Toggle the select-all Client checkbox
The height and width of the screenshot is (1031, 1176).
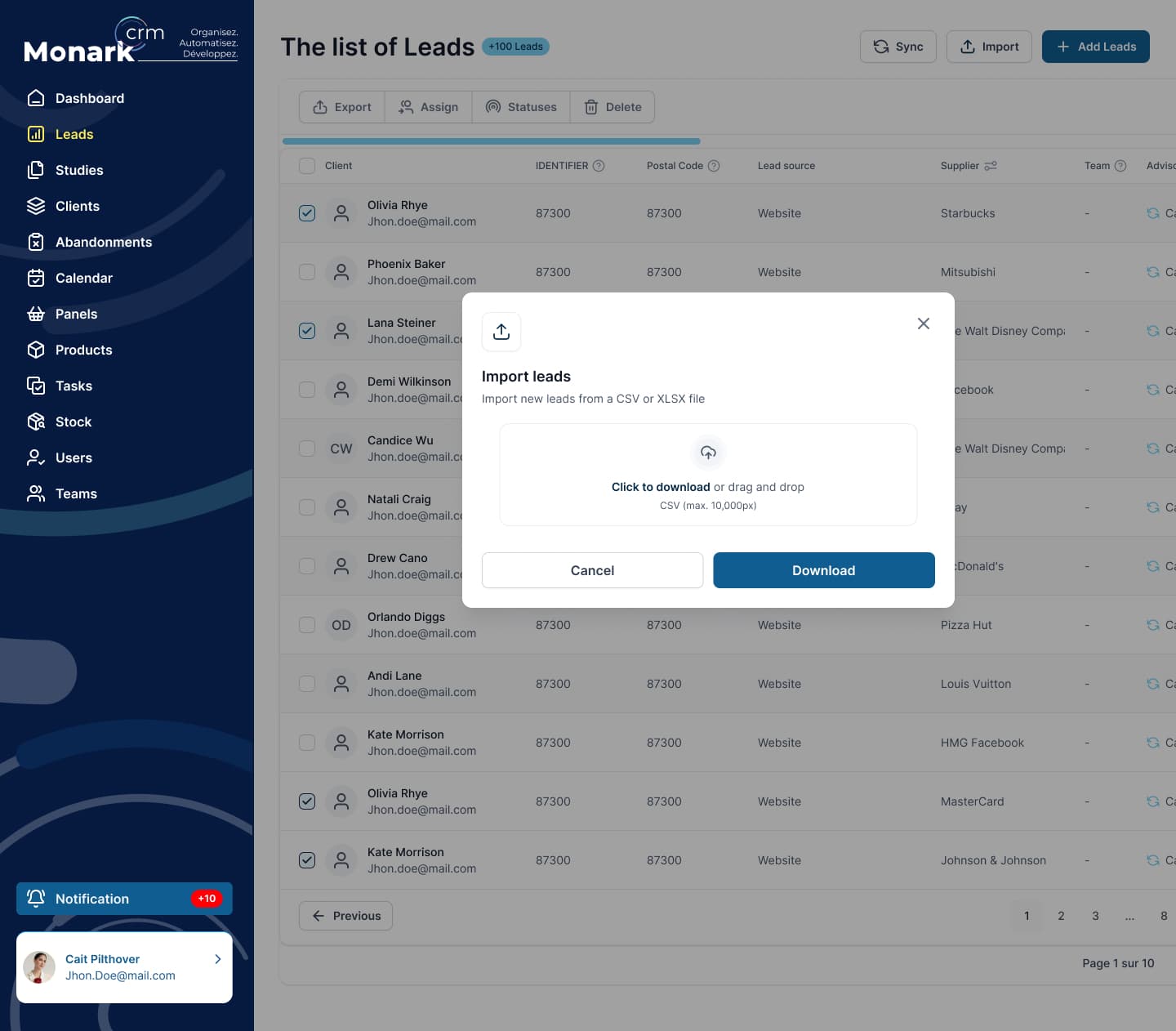point(307,166)
